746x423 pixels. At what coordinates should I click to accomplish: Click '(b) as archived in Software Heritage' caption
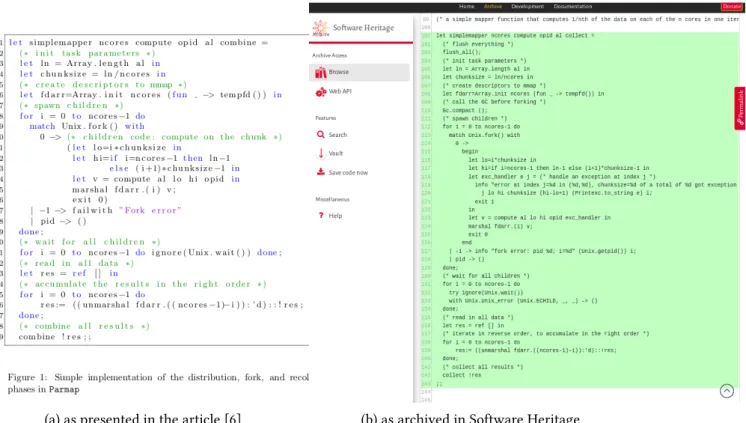coord(470,419)
